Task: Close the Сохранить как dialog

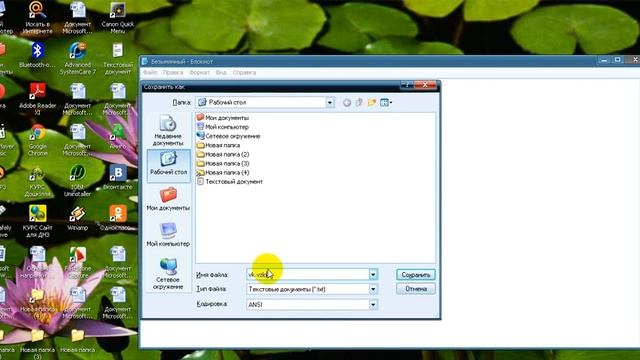Action: pos(425,85)
